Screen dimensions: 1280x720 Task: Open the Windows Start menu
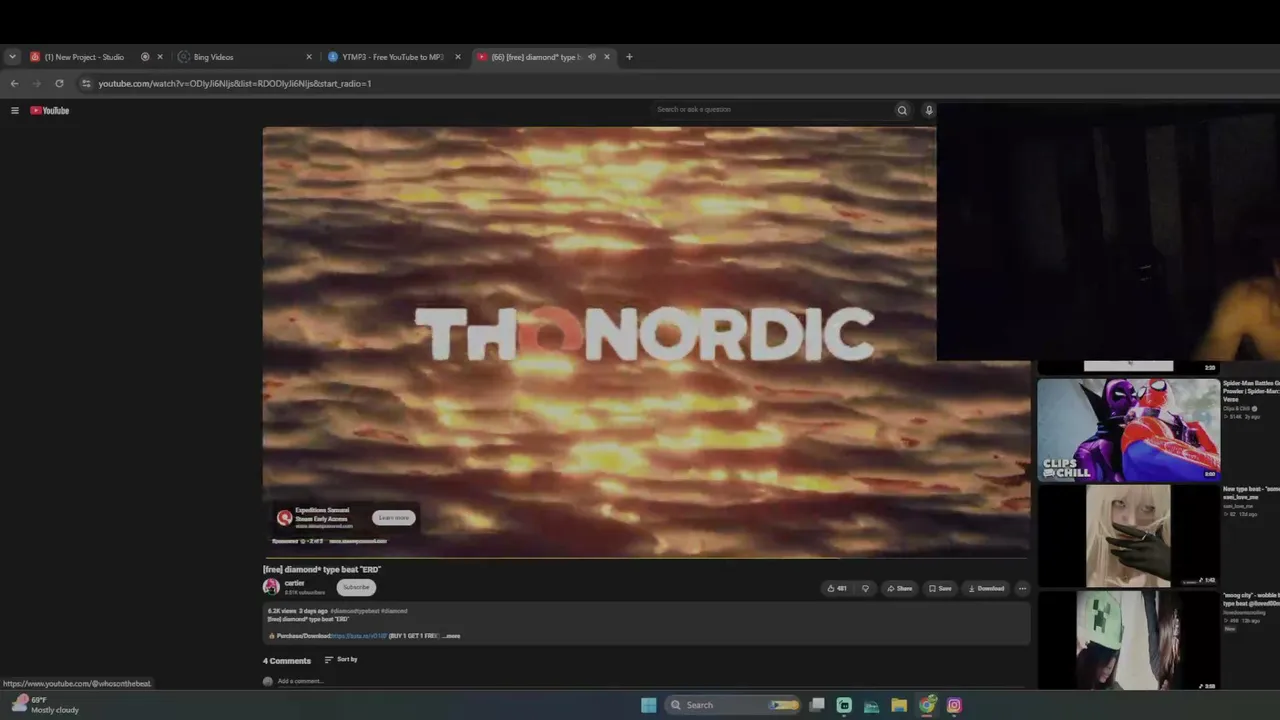tap(649, 705)
